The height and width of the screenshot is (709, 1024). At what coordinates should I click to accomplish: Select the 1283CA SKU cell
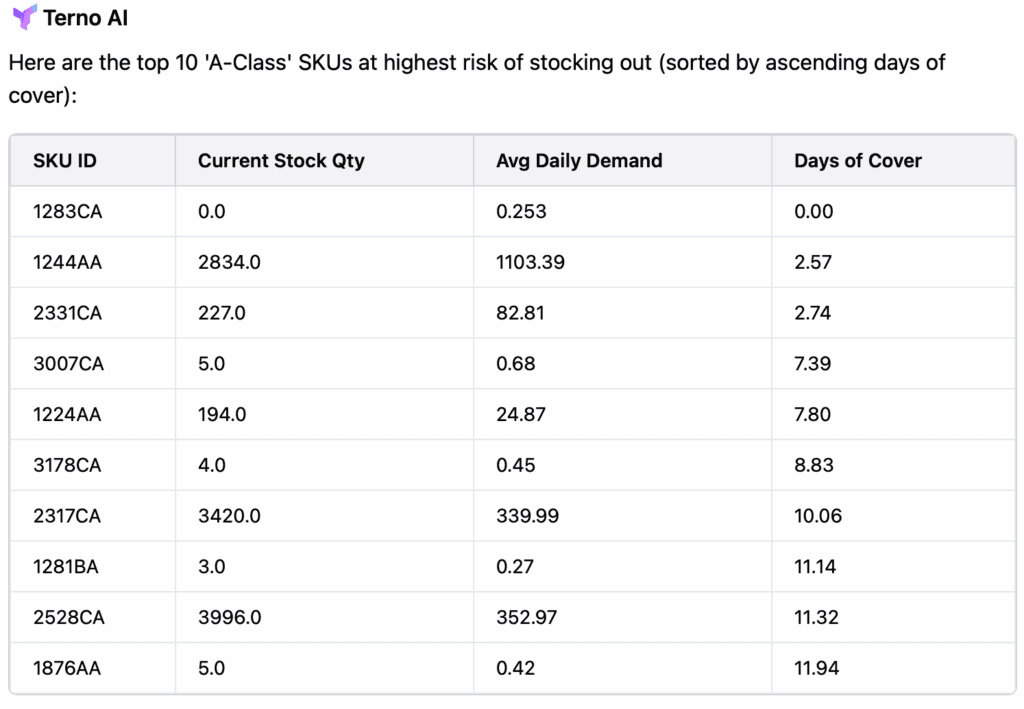67,211
